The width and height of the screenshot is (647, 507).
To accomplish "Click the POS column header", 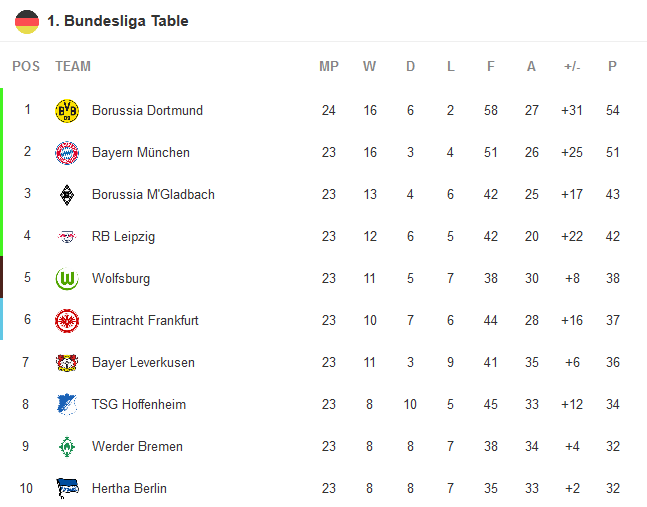I will click(x=26, y=66).
